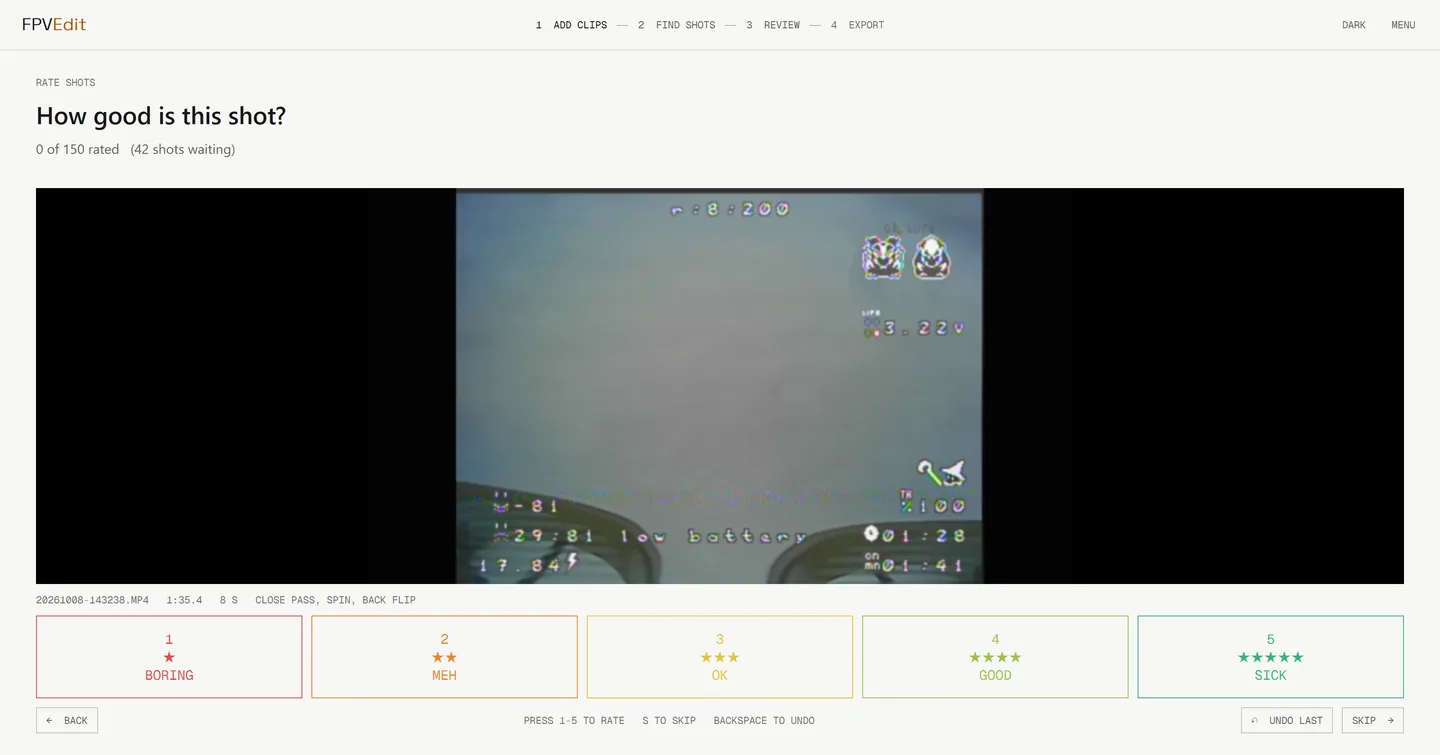Rate the shot 2 stars Meh
The image size is (1440, 755).
click(444, 657)
